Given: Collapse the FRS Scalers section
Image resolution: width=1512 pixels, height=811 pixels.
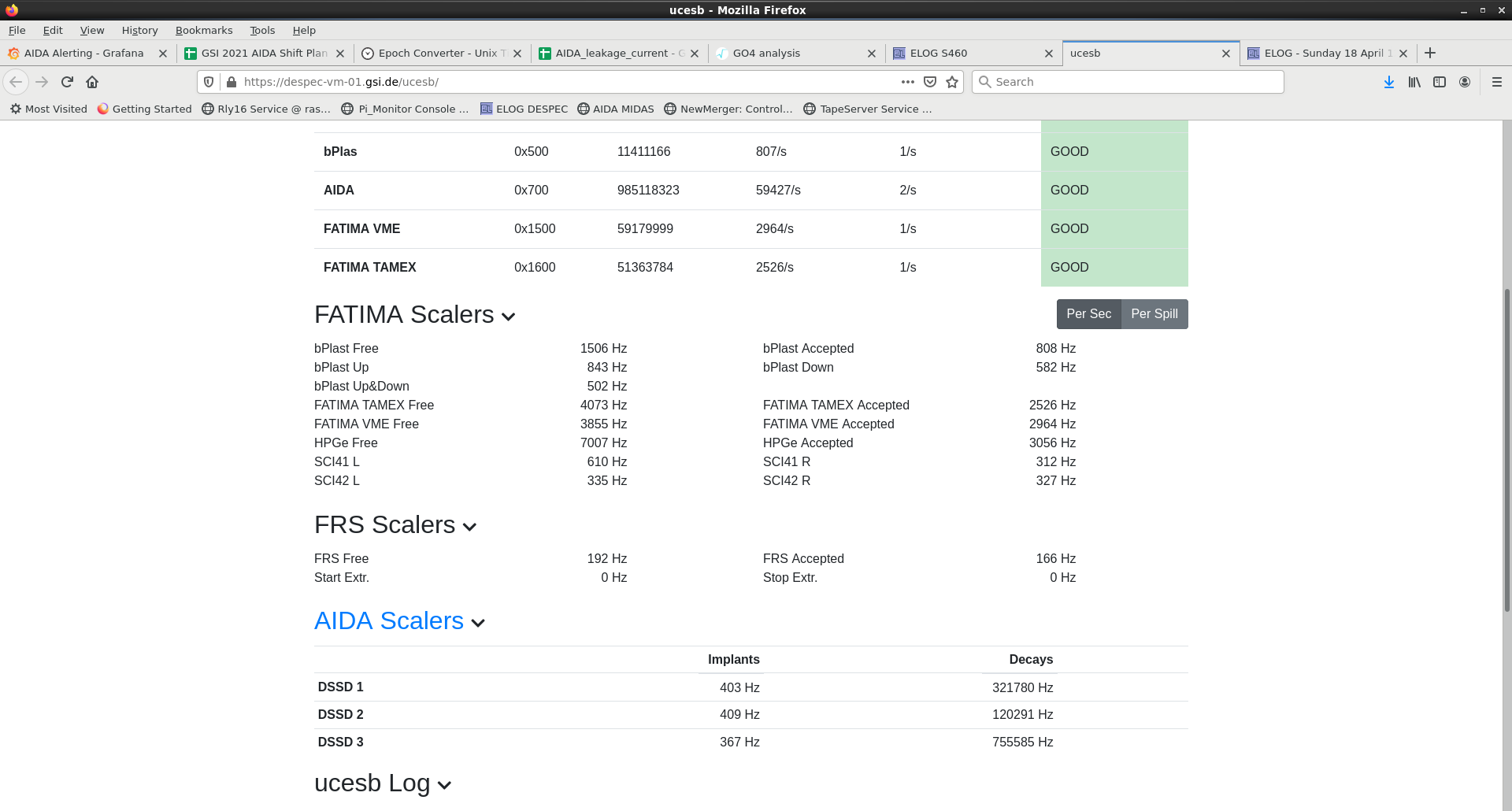Looking at the screenshot, I should point(470,527).
